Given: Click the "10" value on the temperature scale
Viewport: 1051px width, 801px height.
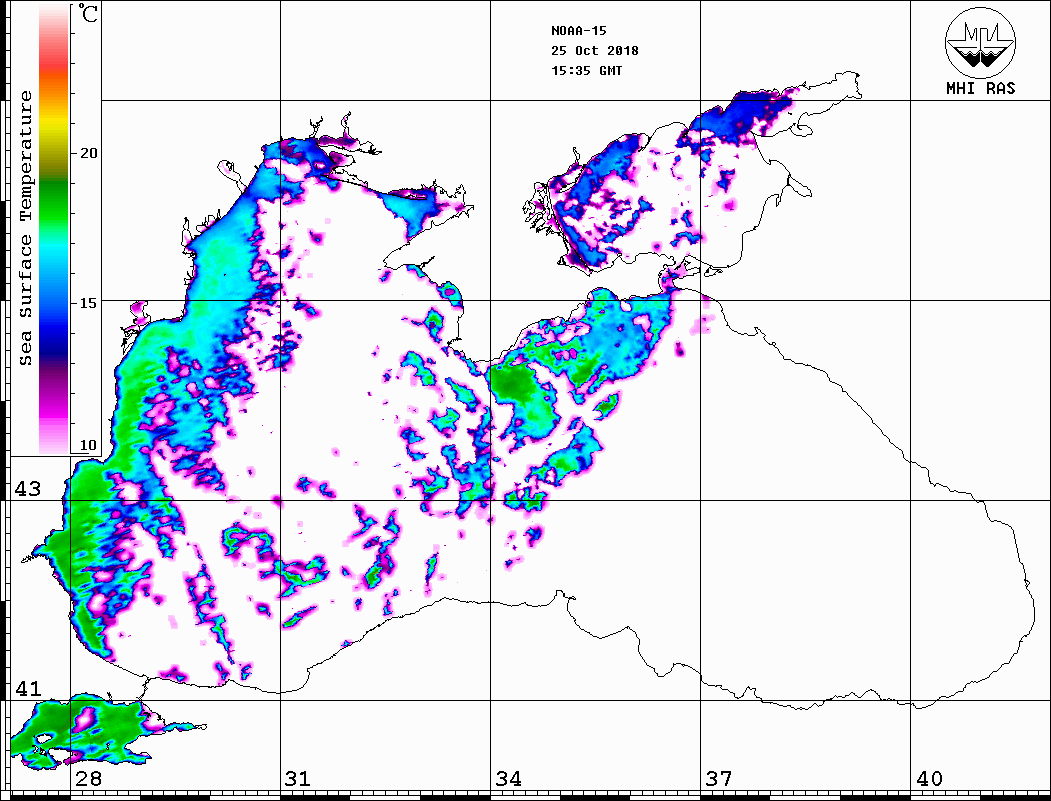Looking at the screenshot, I should click(x=88, y=445).
